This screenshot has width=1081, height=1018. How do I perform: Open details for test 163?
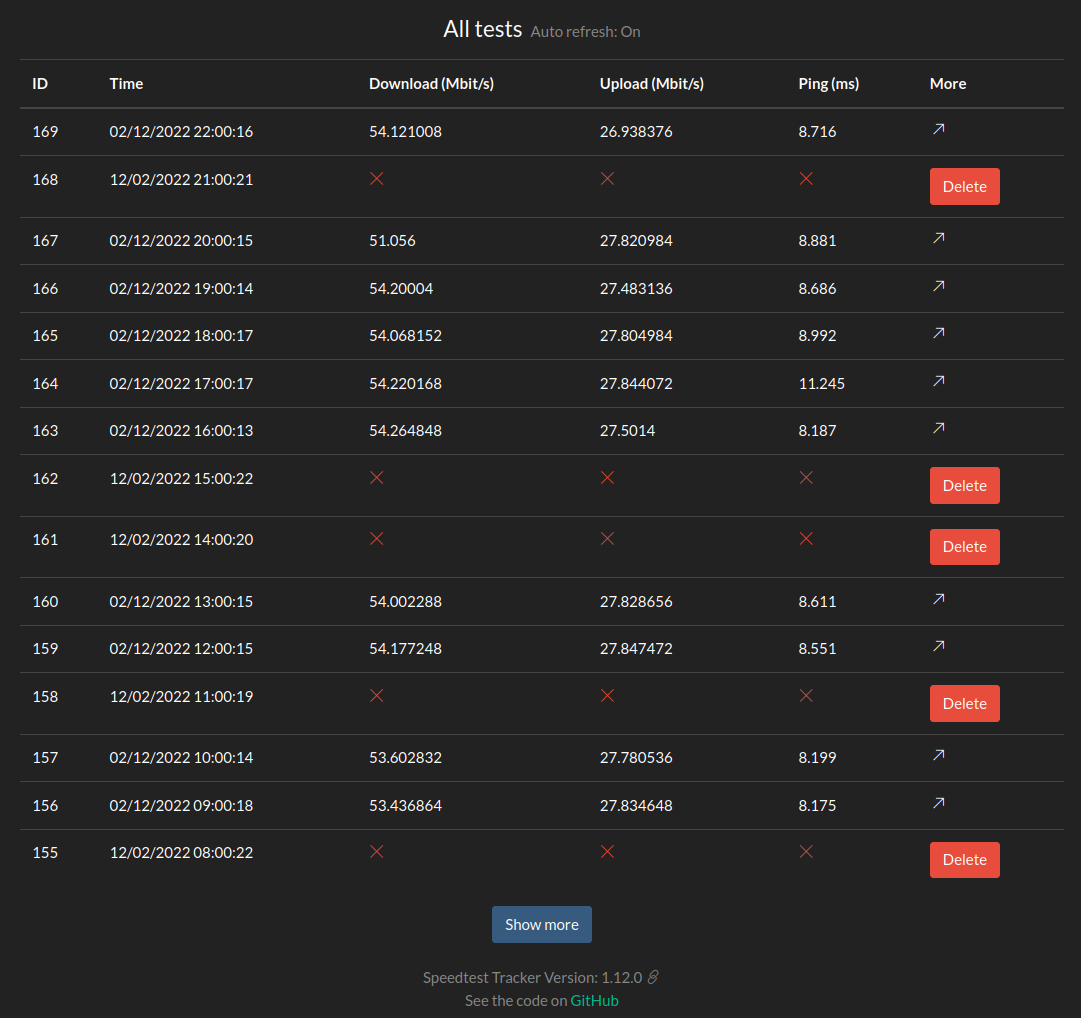937,428
